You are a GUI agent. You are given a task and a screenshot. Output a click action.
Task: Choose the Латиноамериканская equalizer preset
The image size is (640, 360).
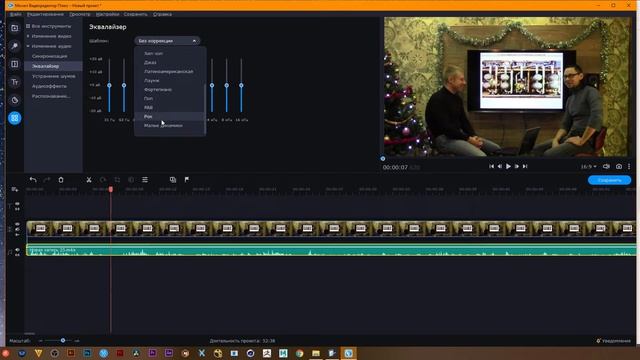tap(170, 71)
